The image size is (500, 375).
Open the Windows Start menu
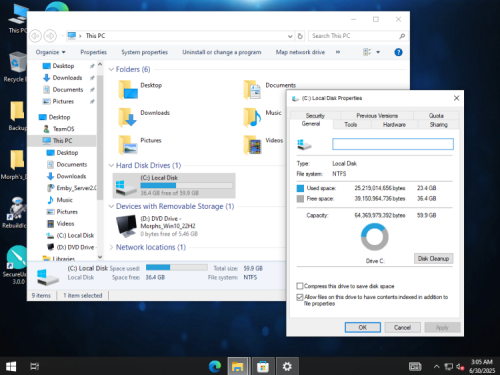pos(11,367)
